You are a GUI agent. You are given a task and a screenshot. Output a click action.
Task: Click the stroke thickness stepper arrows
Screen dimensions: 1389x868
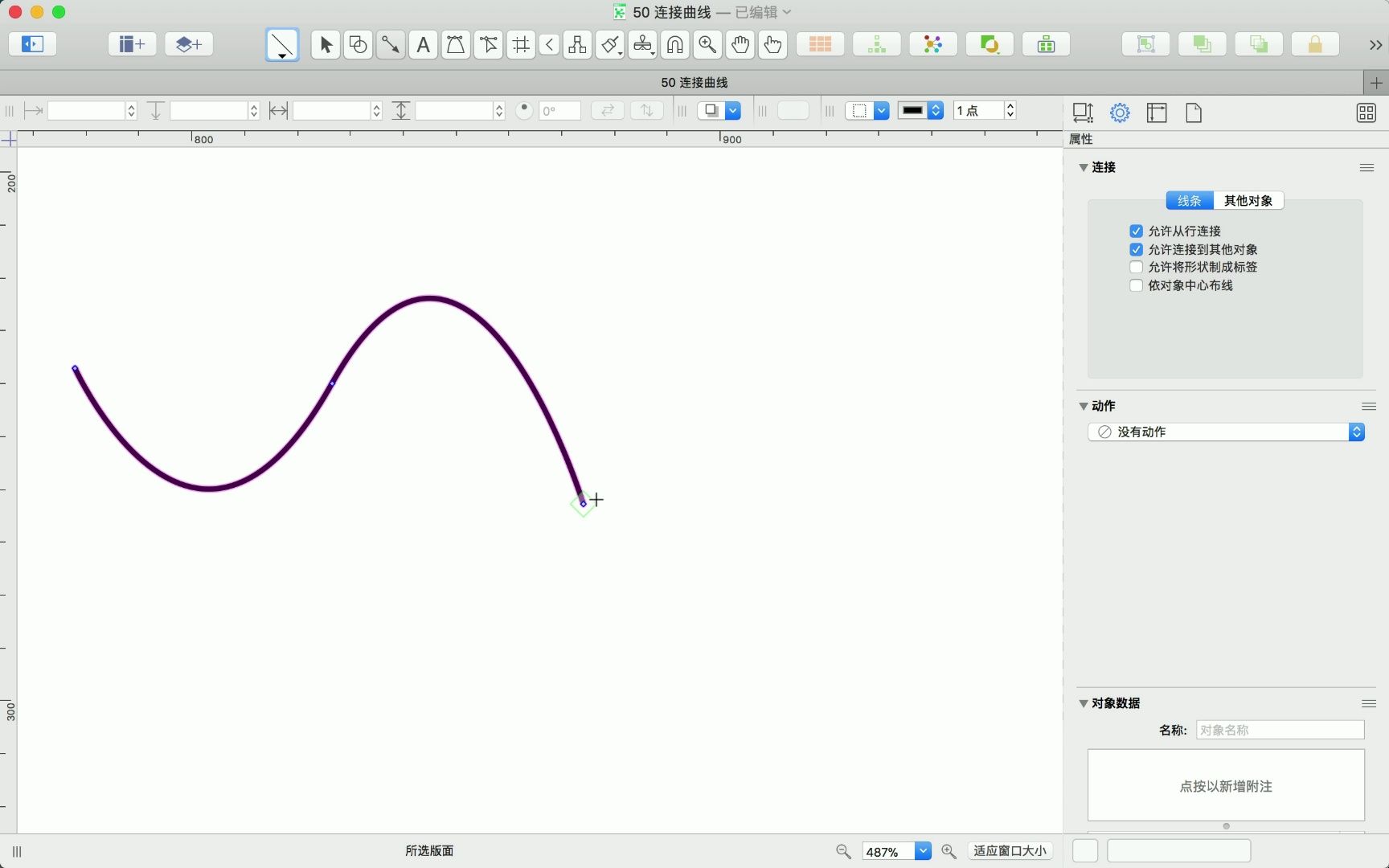tap(1010, 111)
